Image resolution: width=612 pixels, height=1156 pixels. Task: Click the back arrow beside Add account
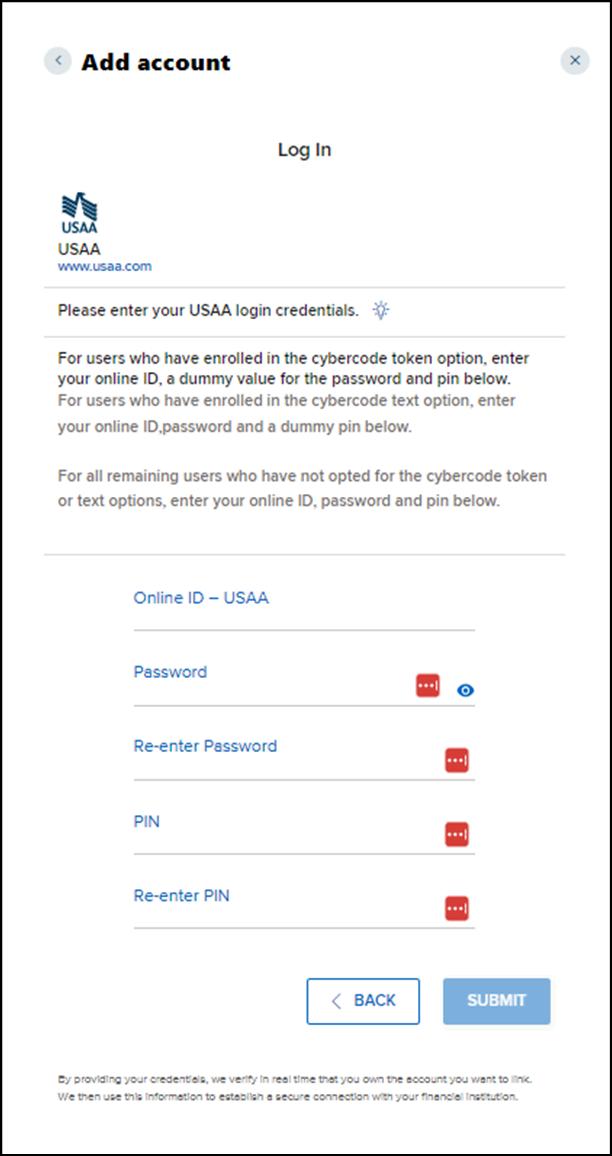58,61
